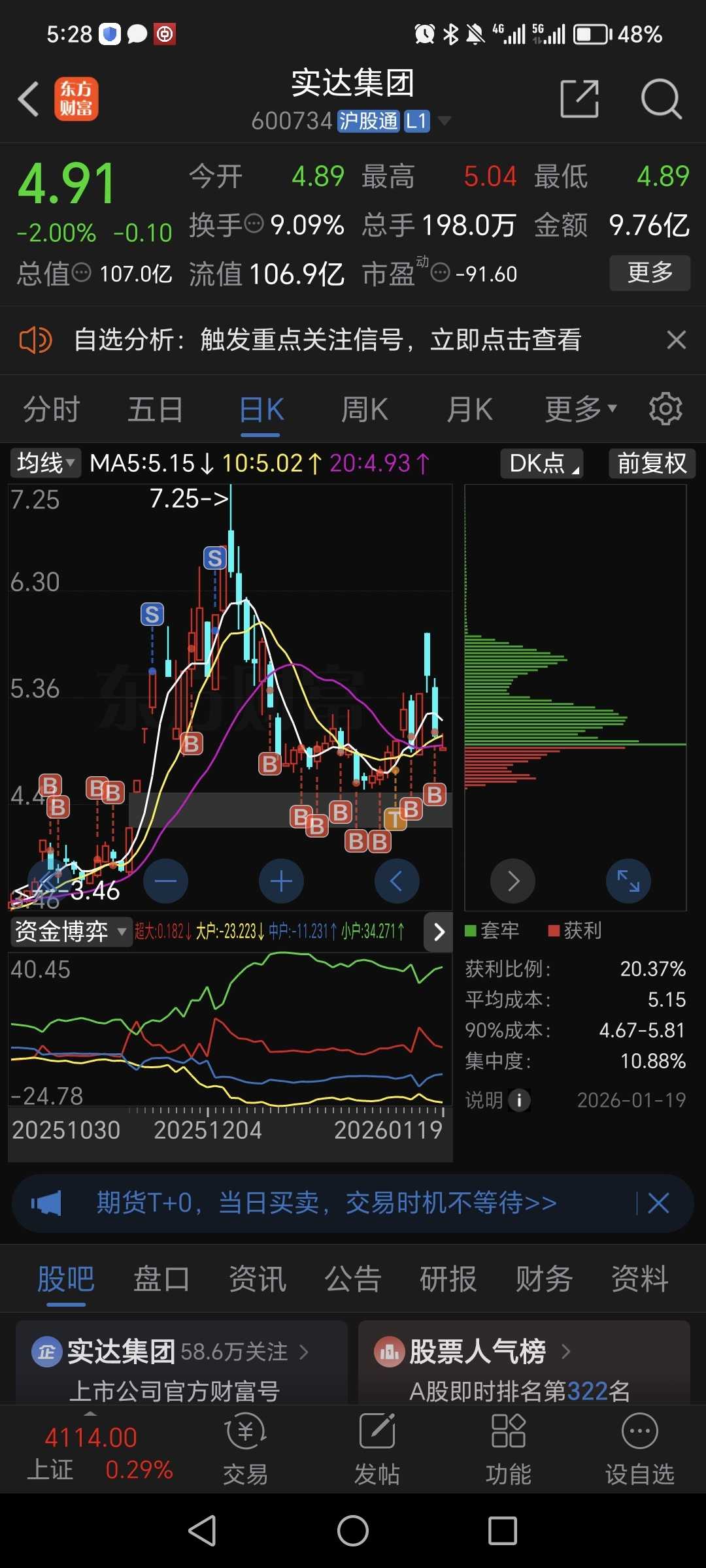
Task: Open the 自选分析 signal notice
Action: click(327, 340)
